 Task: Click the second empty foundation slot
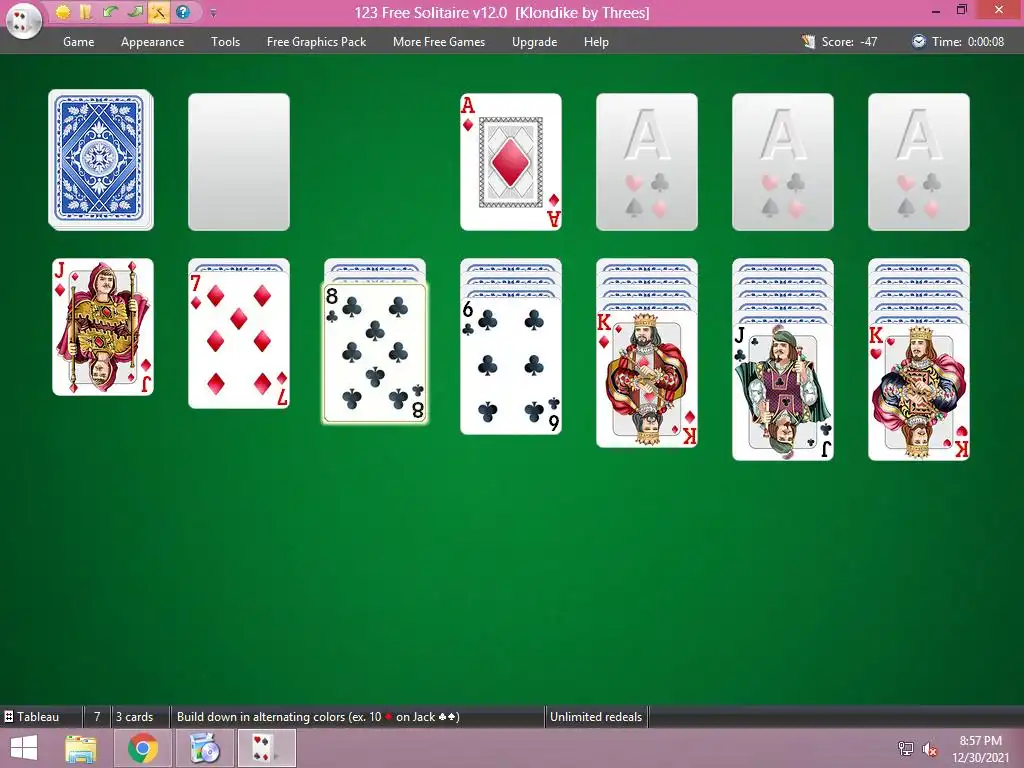point(647,162)
